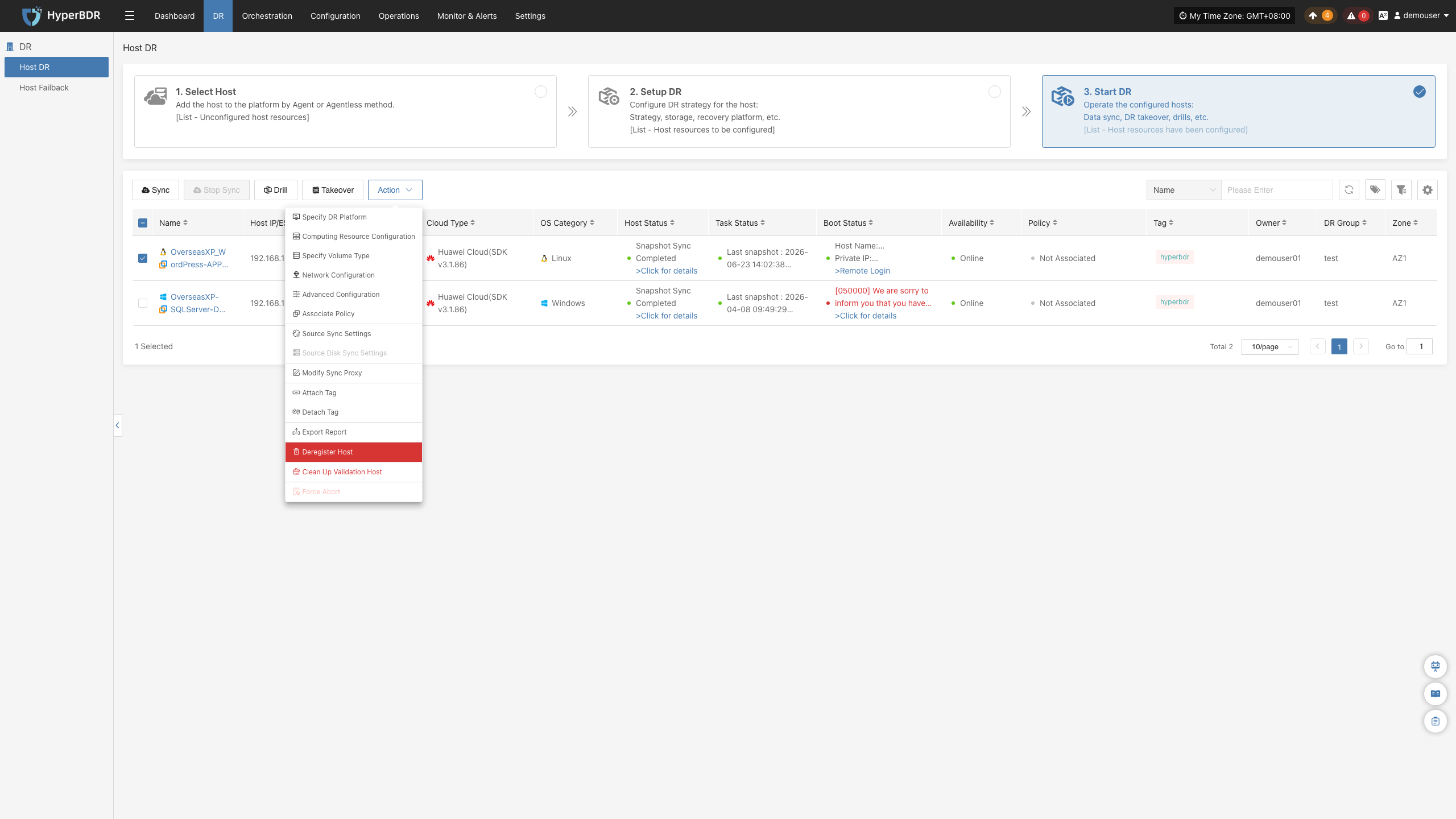Open the tag filter icon
The height and width of the screenshot is (819, 1456).
(x=1375, y=190)
